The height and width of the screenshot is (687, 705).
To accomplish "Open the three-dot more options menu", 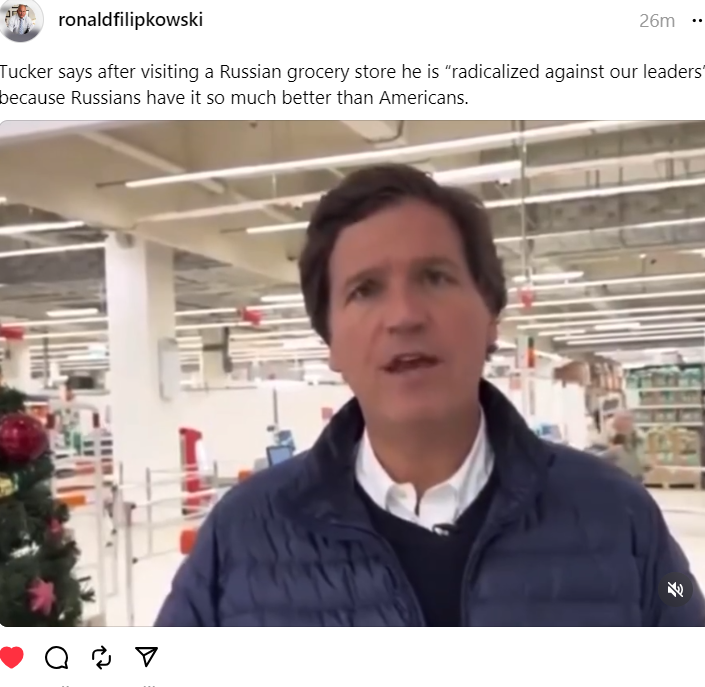I will click(x=698, y=20).
